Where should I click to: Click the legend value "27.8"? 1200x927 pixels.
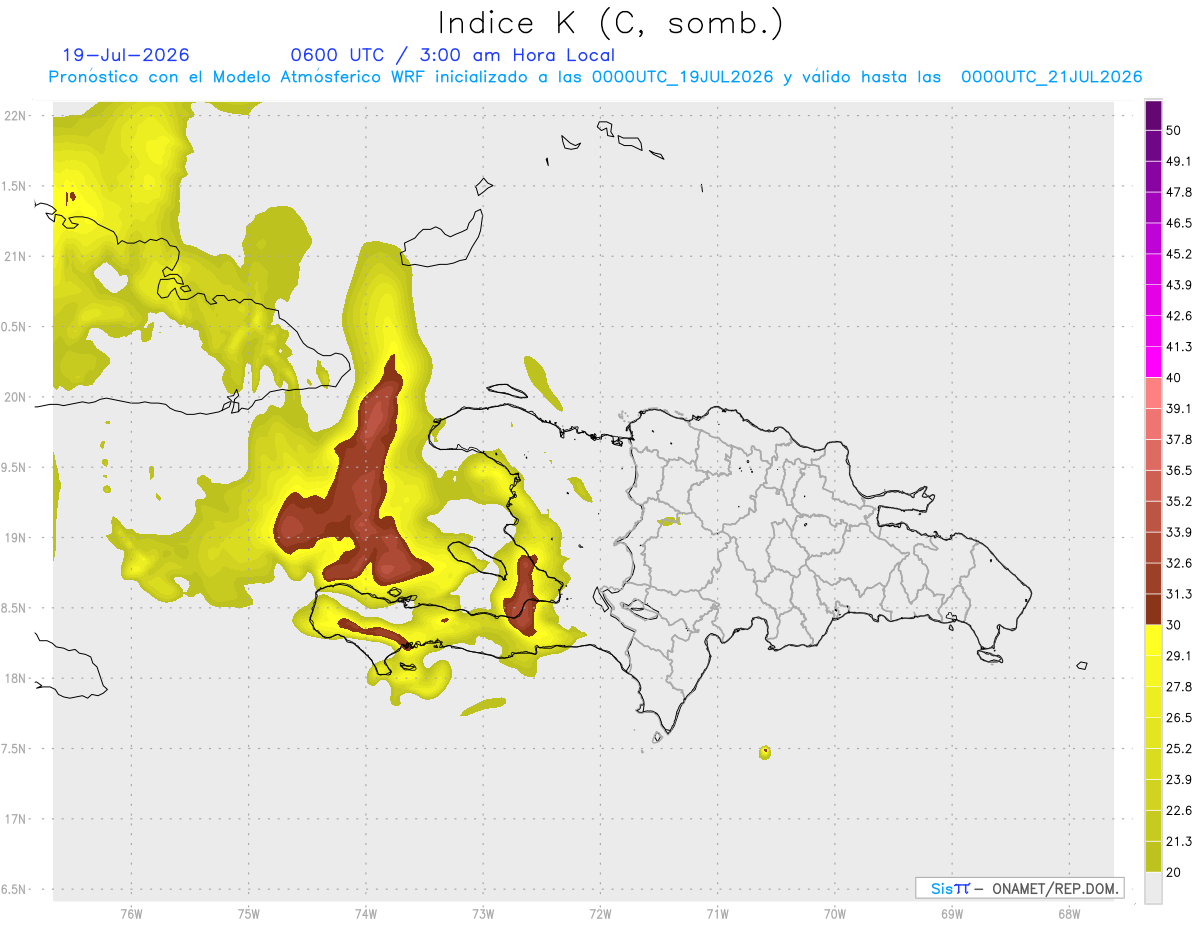[1179, 687]
